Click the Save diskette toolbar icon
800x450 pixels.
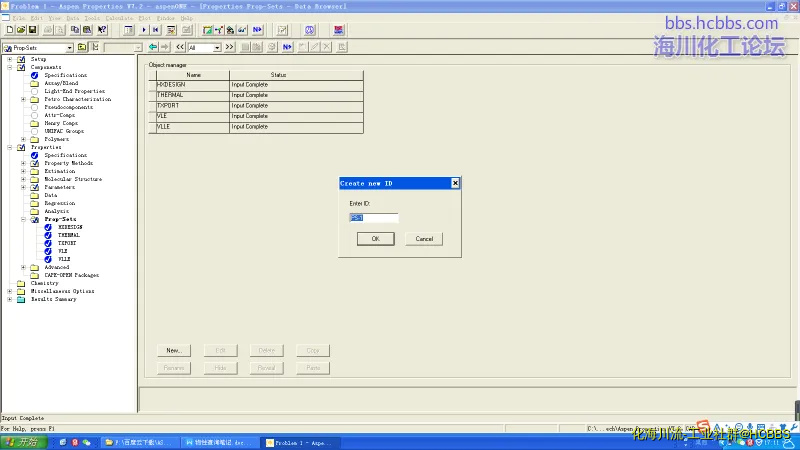(x=33, y=30)
